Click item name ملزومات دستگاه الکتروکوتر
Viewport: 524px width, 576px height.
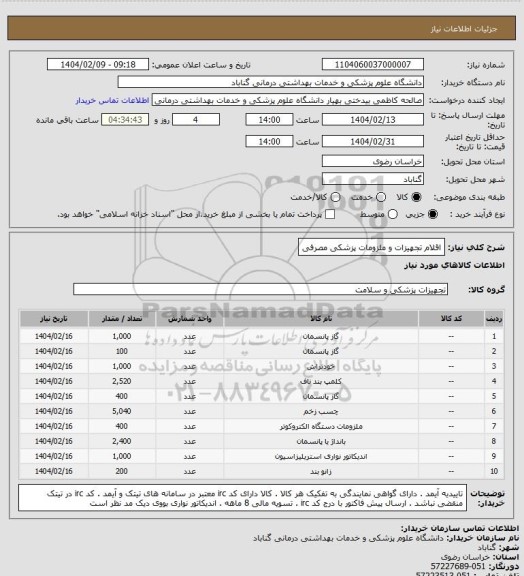pyautogui.click(x=321, y=426)
